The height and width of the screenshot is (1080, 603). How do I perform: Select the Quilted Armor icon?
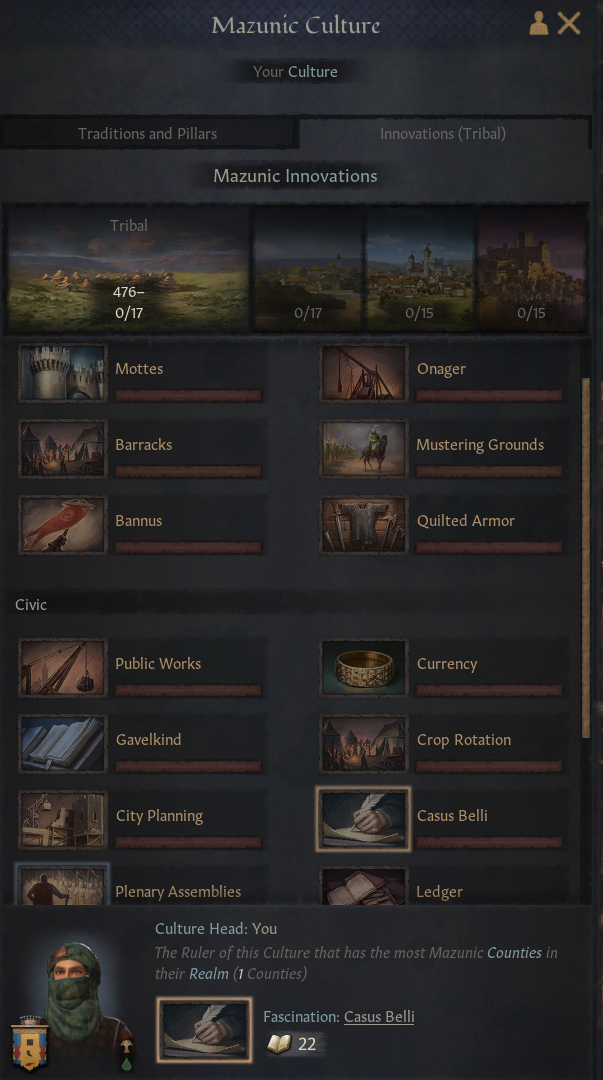coord(364,525)
